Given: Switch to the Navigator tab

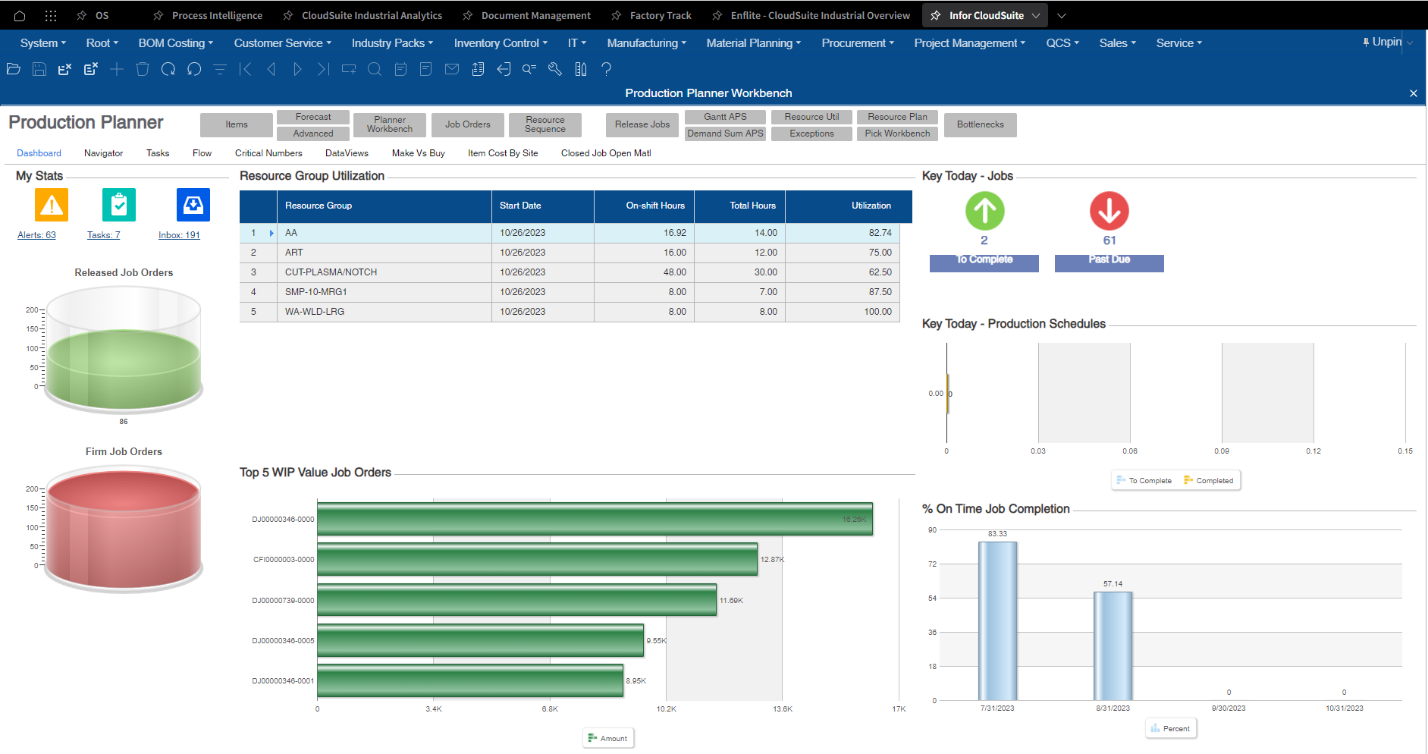Looking at the screenshot, I should 103,153.
